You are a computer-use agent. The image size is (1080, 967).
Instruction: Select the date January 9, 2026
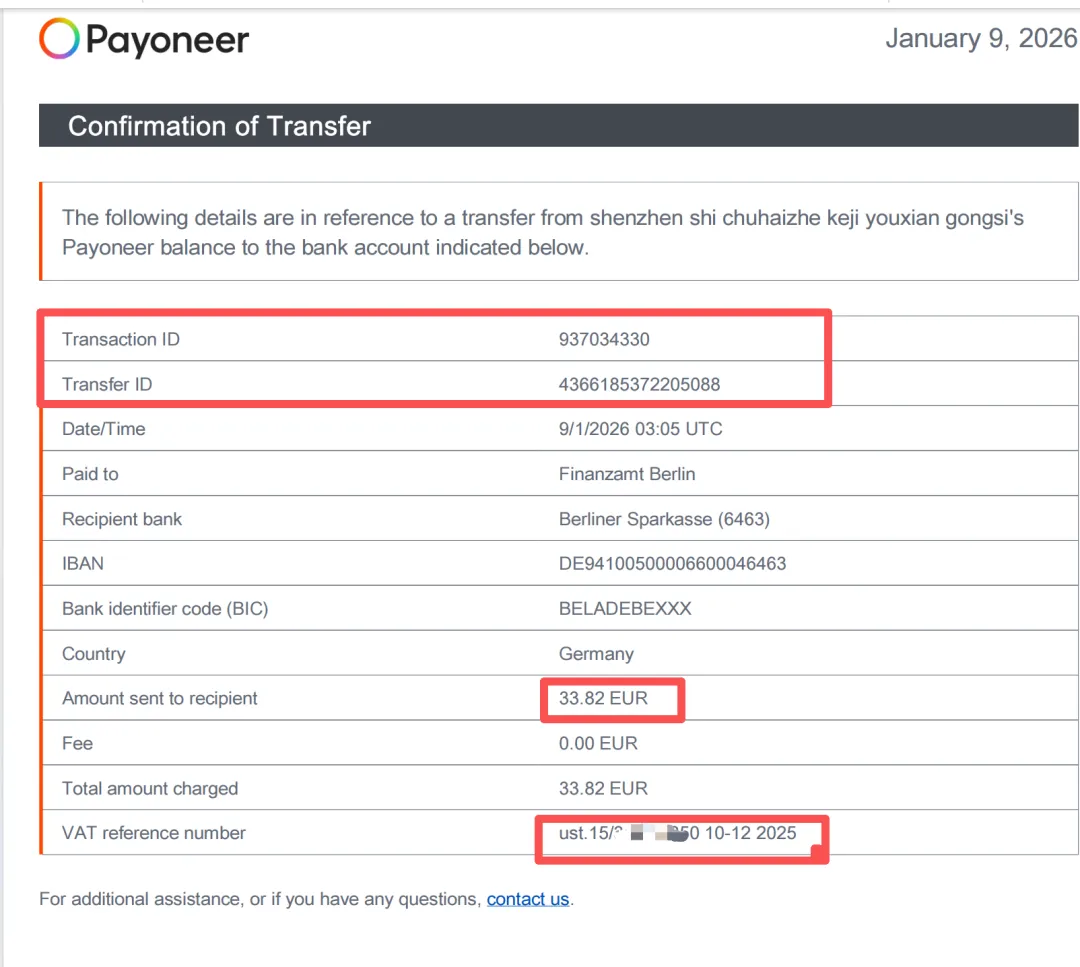tap(981, 38)
